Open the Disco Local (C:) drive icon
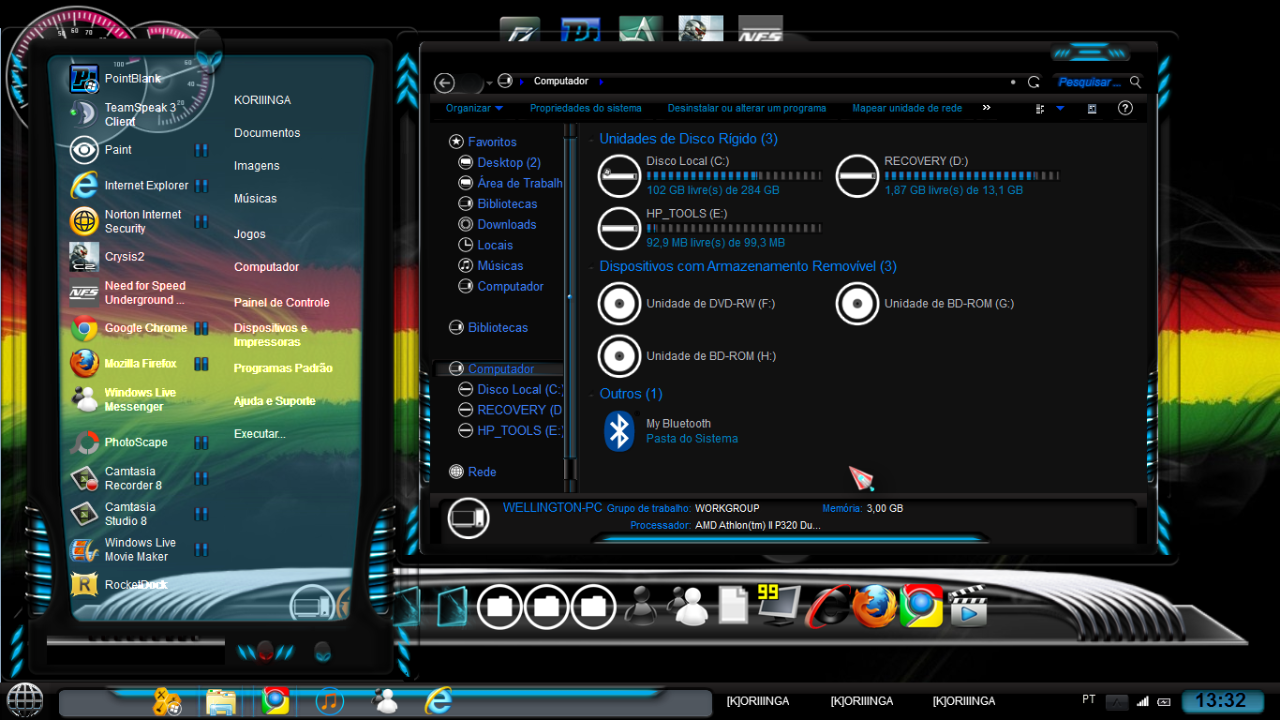1280x720 pixels. [x=619, y=176]
